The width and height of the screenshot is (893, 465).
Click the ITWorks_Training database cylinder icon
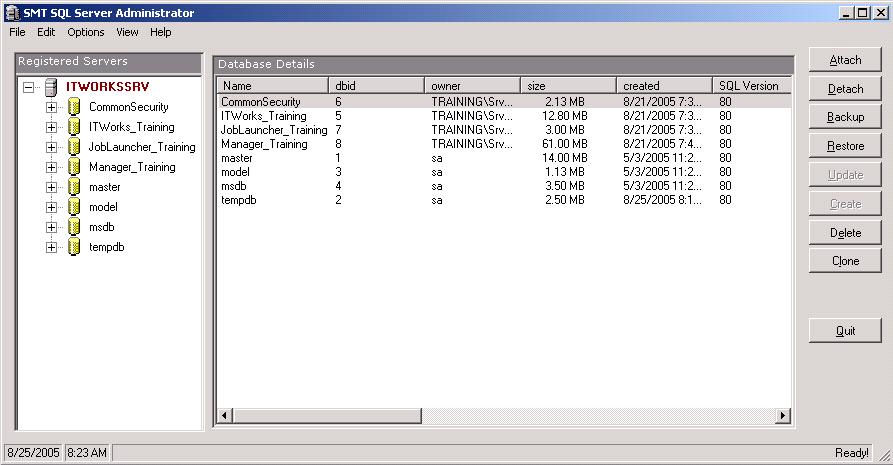click(73, 127)
